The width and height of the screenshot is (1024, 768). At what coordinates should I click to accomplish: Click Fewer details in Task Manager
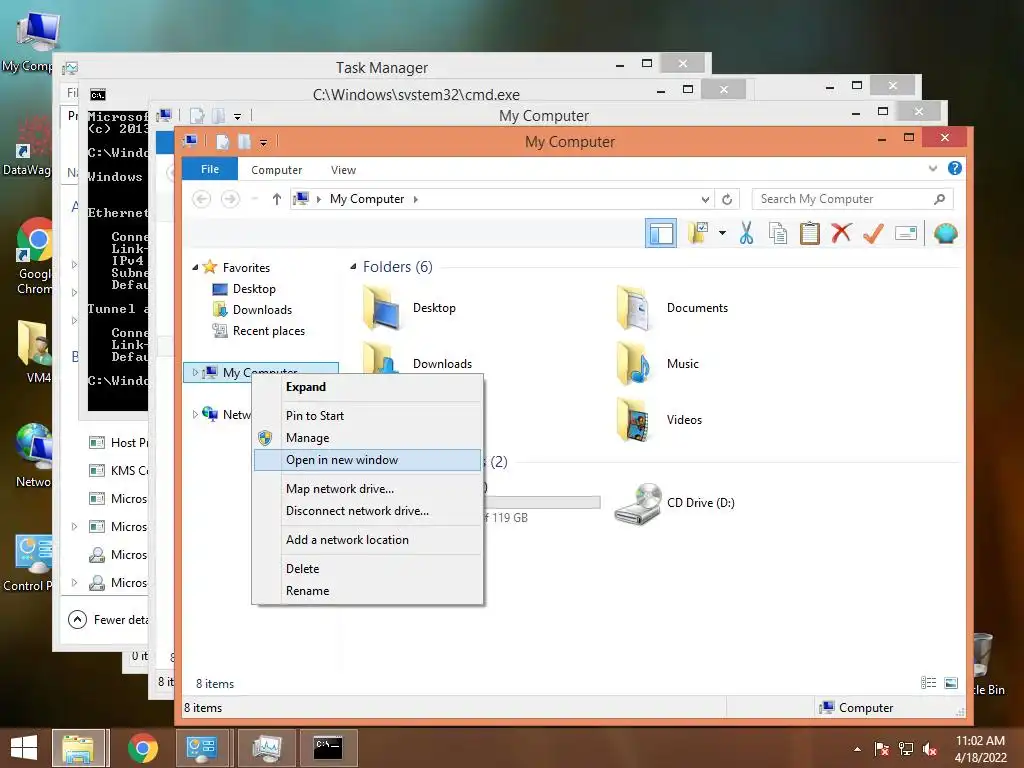(108, 619)
